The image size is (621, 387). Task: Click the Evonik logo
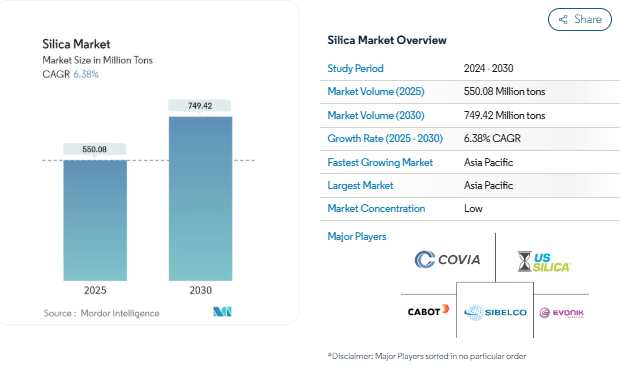point(562,313)
